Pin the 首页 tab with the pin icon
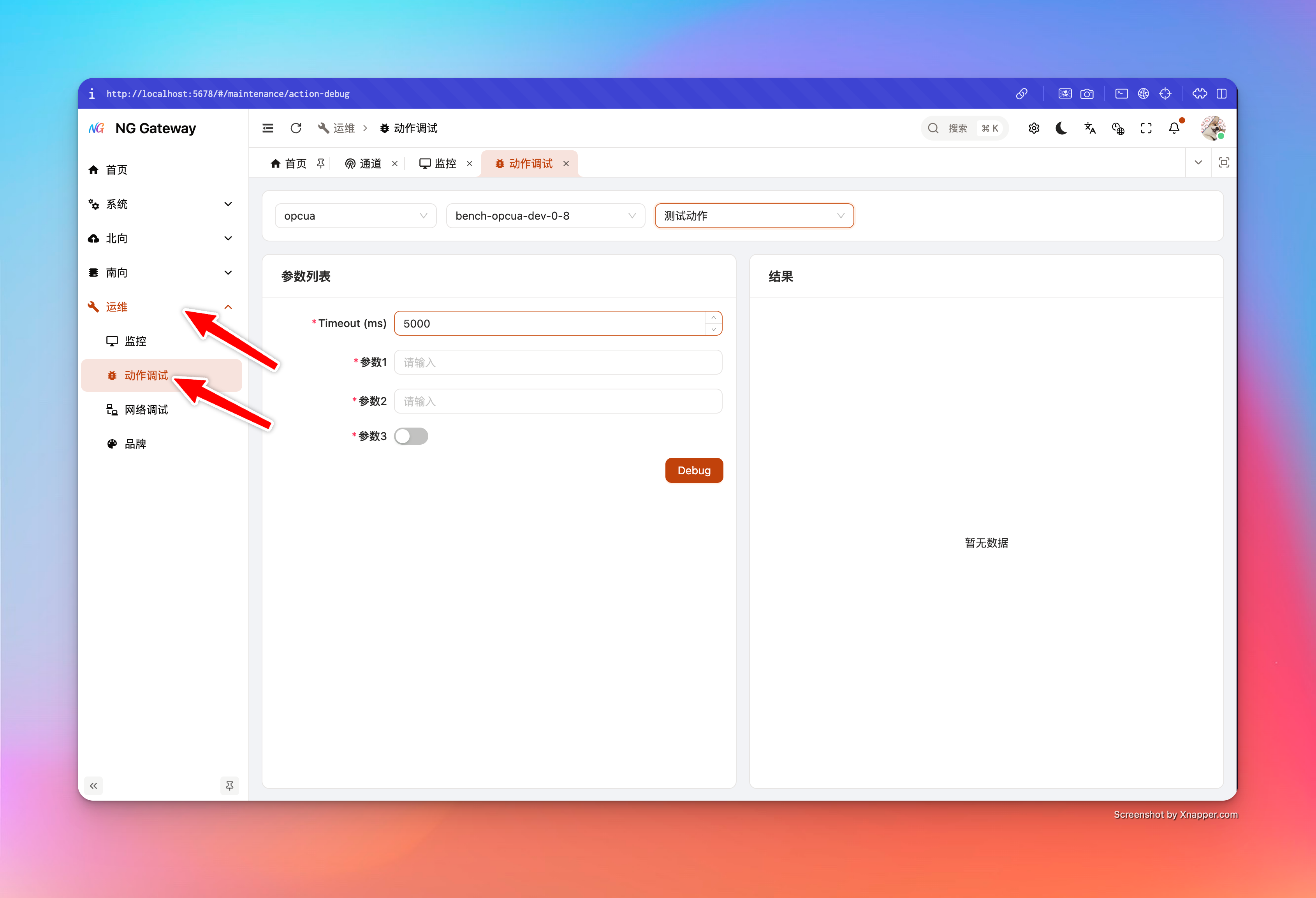Viewport: 1316px width, 898px height. (x=321, y=163)
